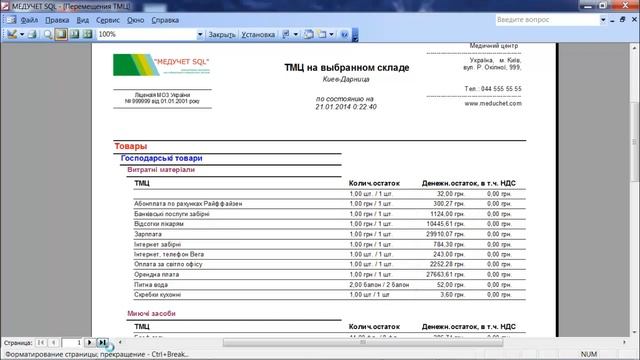Click vertical scrollbar down arrow
The width and height of the screenshot is (640, 360).
(635, 332)
